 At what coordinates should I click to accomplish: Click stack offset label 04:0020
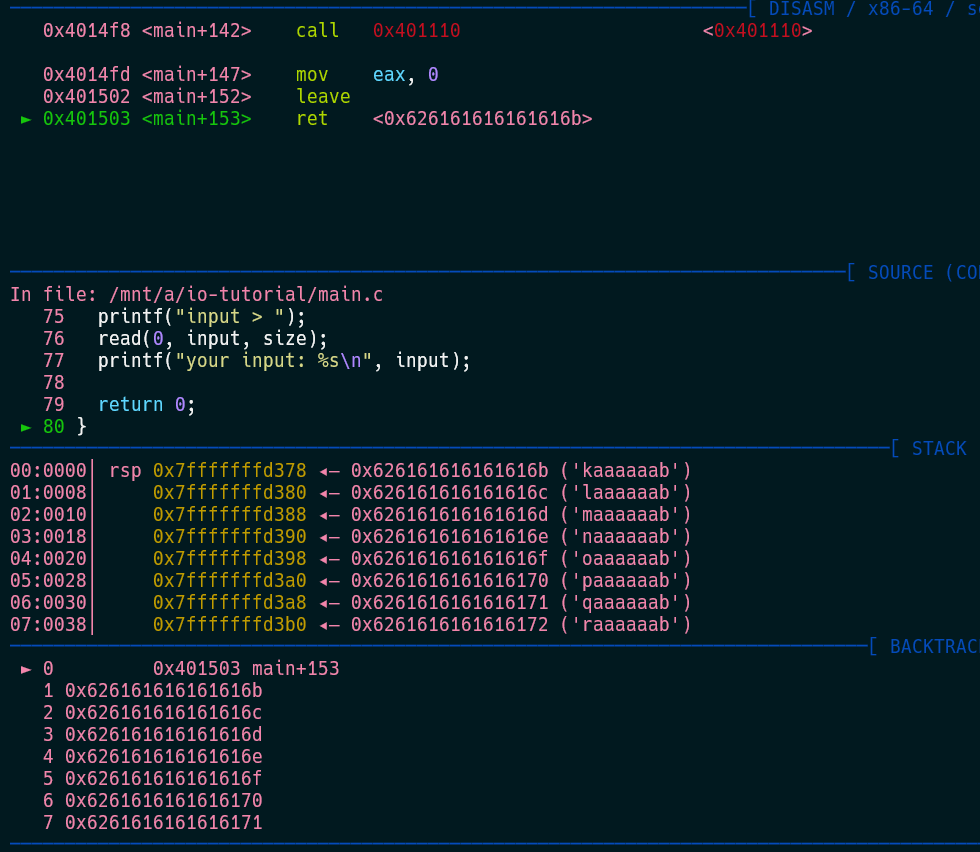click(48, 558)
